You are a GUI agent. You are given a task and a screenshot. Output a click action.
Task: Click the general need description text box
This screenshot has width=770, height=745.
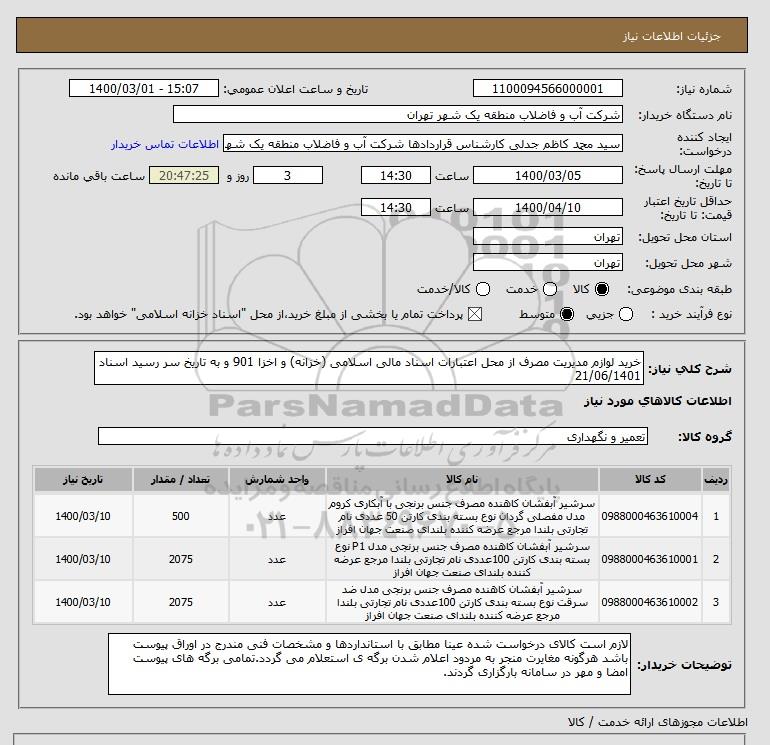[x=369, y=368]
